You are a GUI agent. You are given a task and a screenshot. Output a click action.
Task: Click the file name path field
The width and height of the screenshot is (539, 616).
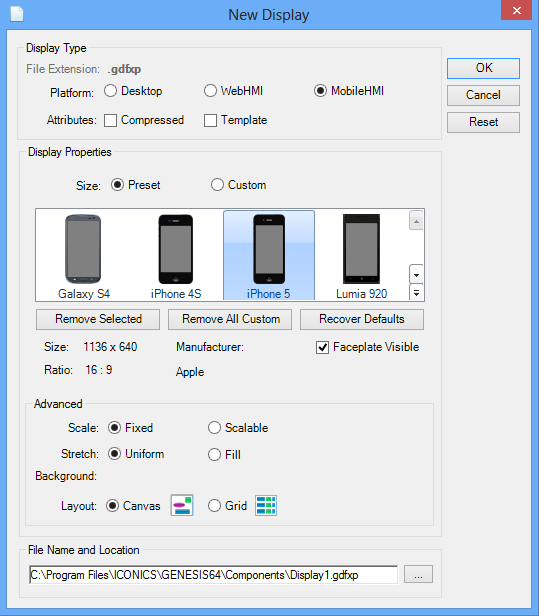click(x=213, y=575)
